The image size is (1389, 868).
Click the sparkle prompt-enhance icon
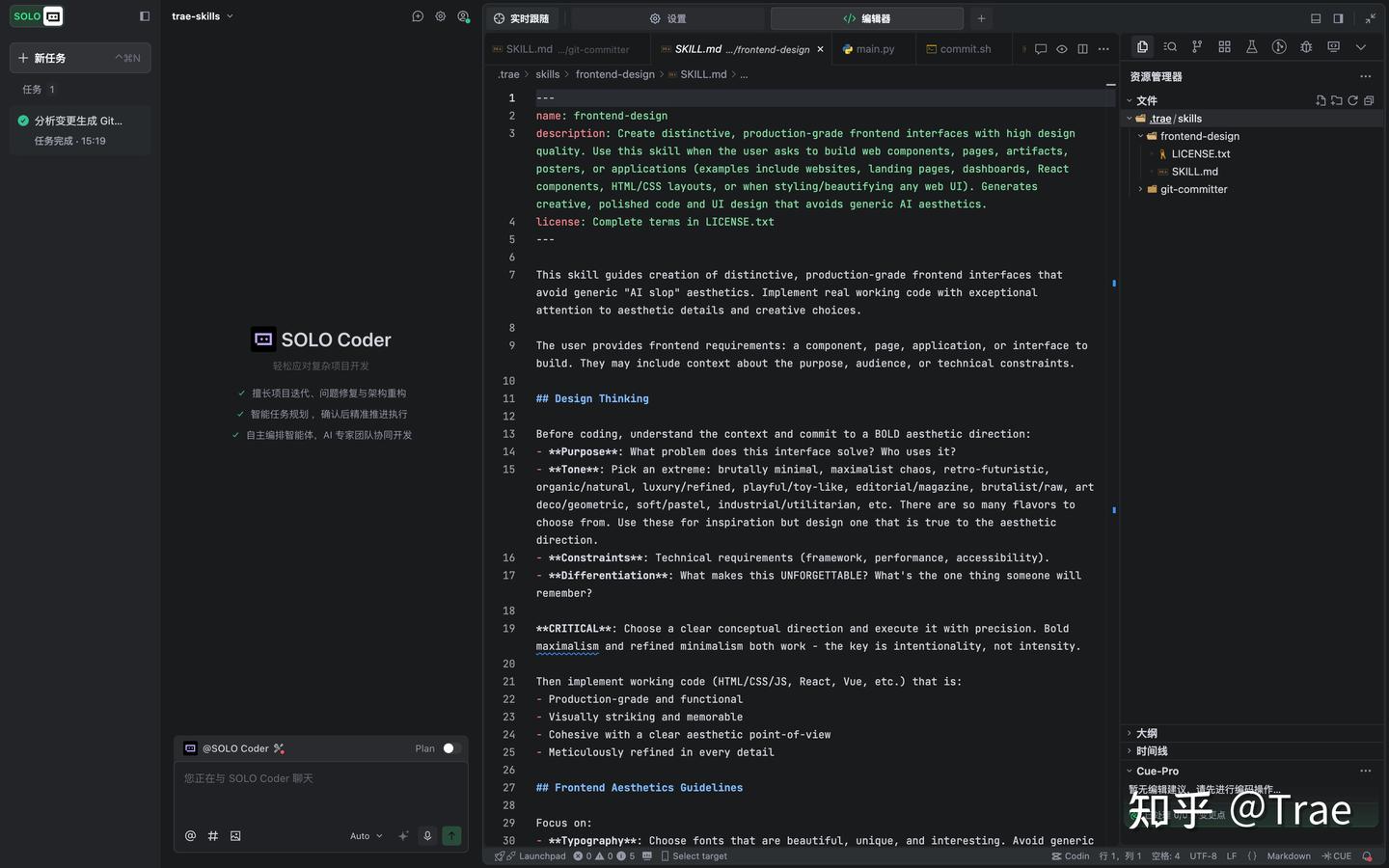coord(403,836)
